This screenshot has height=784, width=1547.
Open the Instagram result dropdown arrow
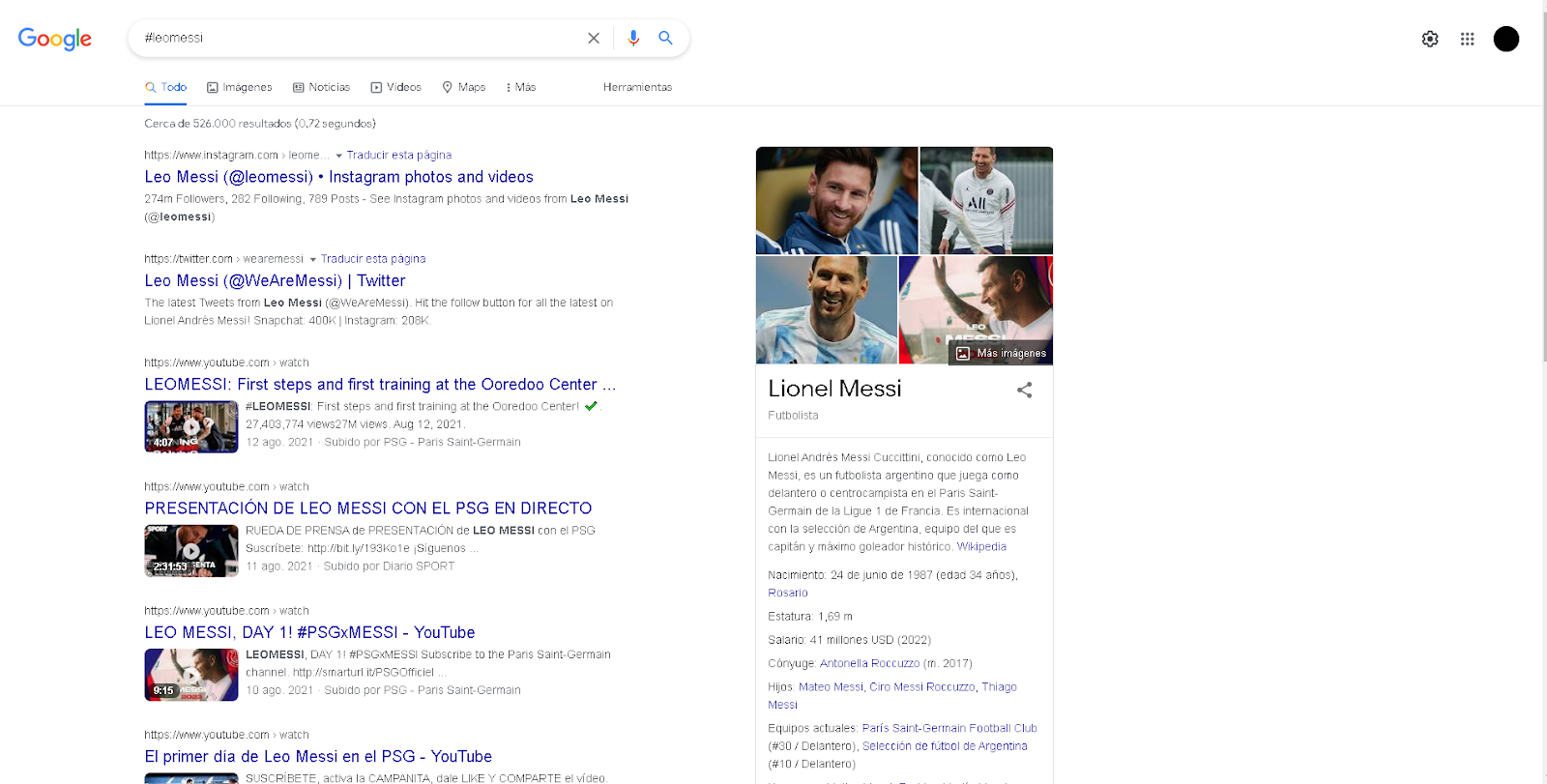tap(338, 156)
